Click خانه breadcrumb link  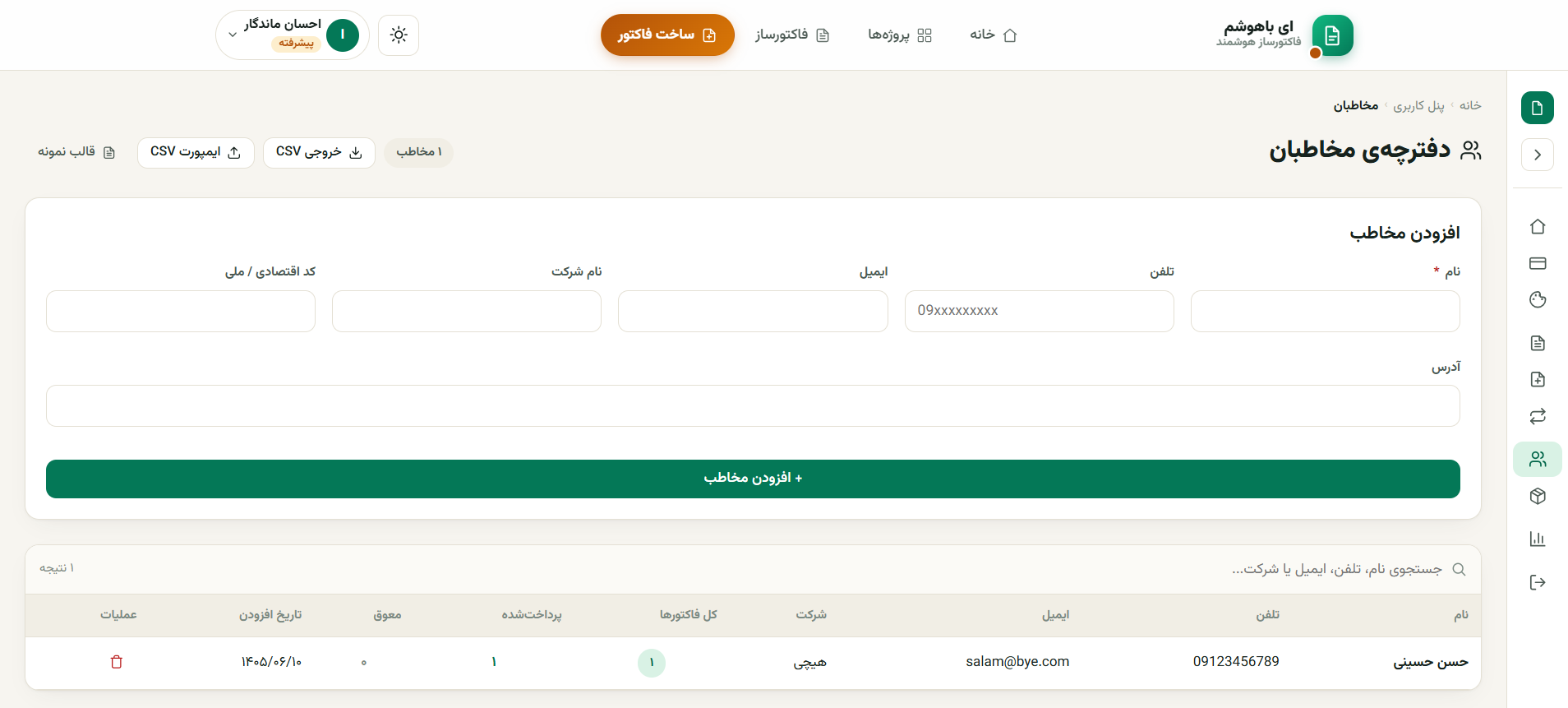point(1469,105)
